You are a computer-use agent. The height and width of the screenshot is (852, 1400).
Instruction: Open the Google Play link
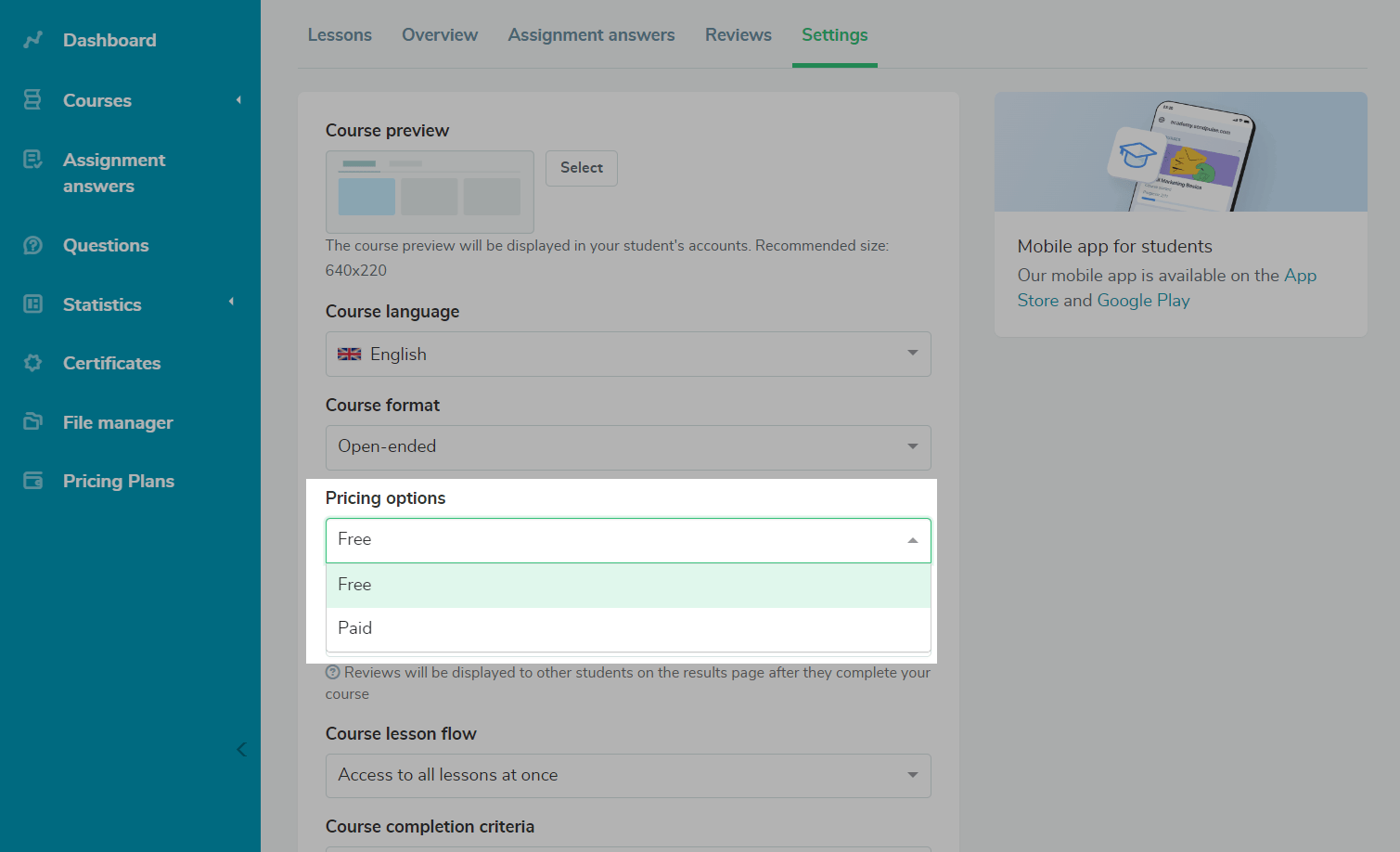tap(1142, 301)
